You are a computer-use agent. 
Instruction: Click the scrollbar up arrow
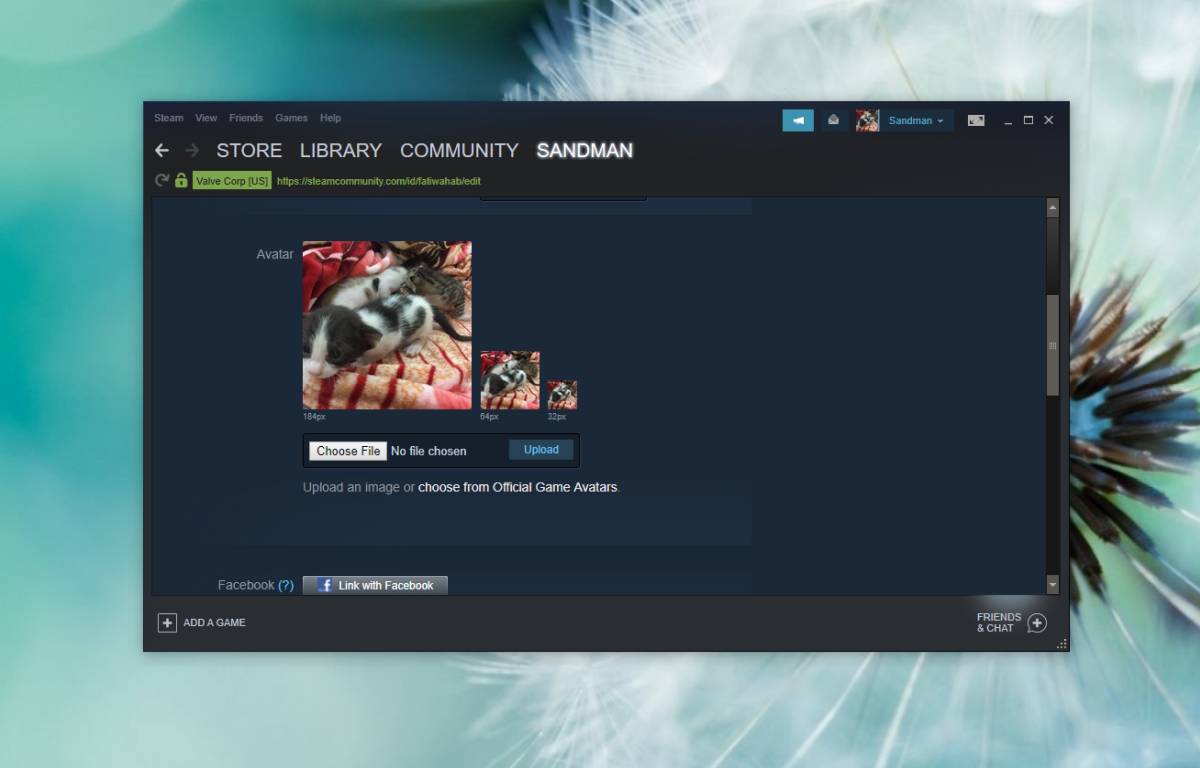(x=1052, y=207)
